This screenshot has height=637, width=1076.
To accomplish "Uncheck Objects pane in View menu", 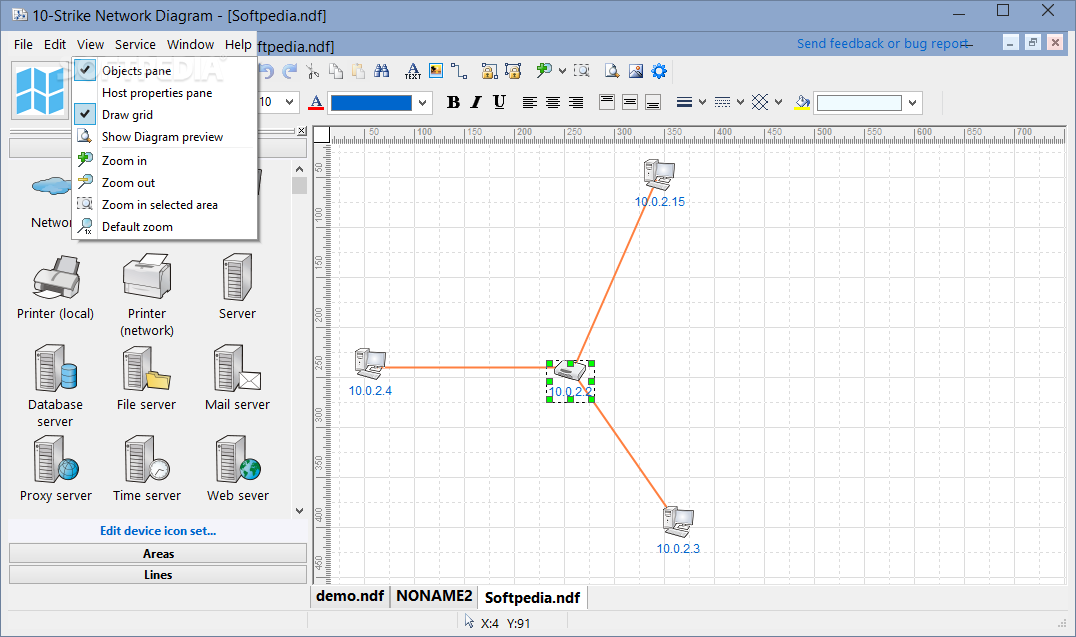I will pos(165,71).
